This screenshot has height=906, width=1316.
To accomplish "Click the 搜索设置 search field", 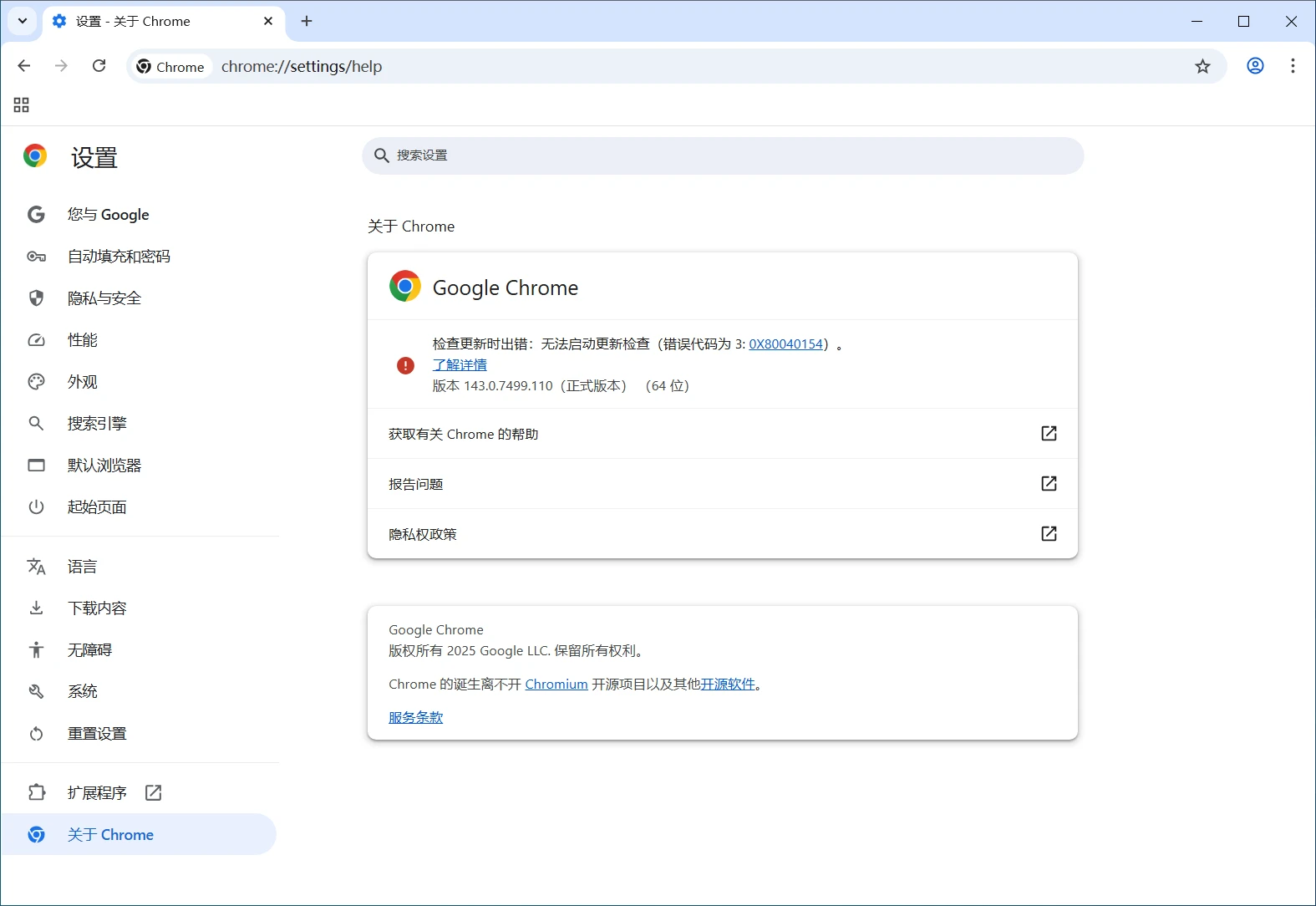I will (723, 156).
